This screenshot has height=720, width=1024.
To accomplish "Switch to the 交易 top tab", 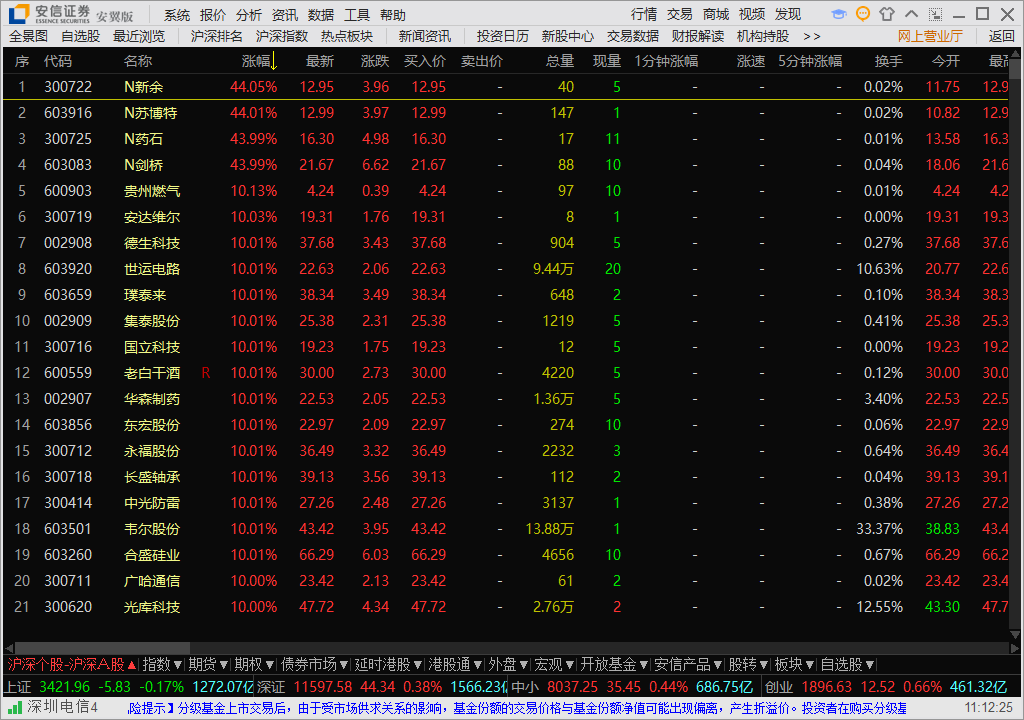I will 680,14.
